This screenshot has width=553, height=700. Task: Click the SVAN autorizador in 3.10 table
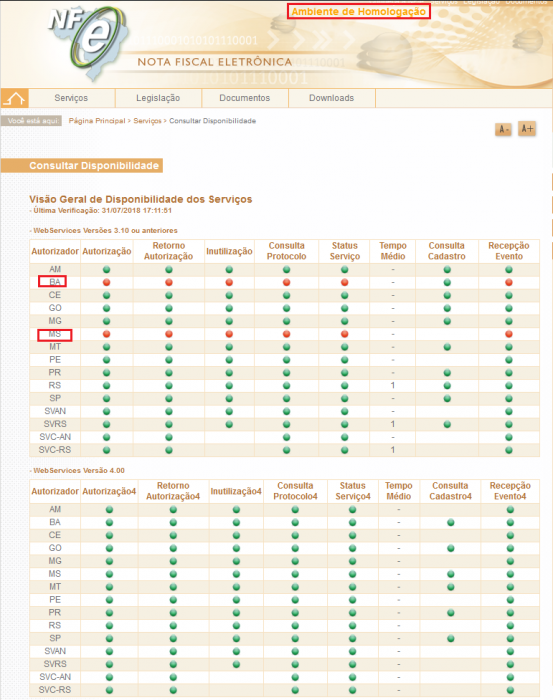pyautogui.click(x=55, y=411)
